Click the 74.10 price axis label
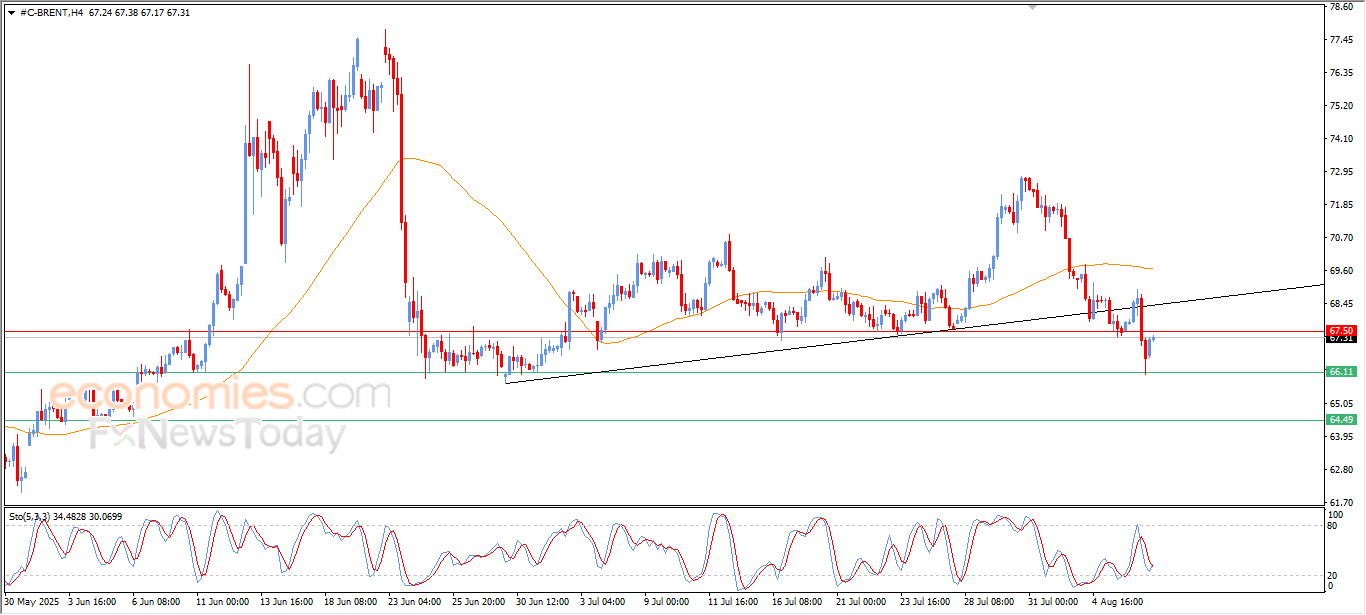This screenshot has width=1366, height=615. click(1340, 138)
